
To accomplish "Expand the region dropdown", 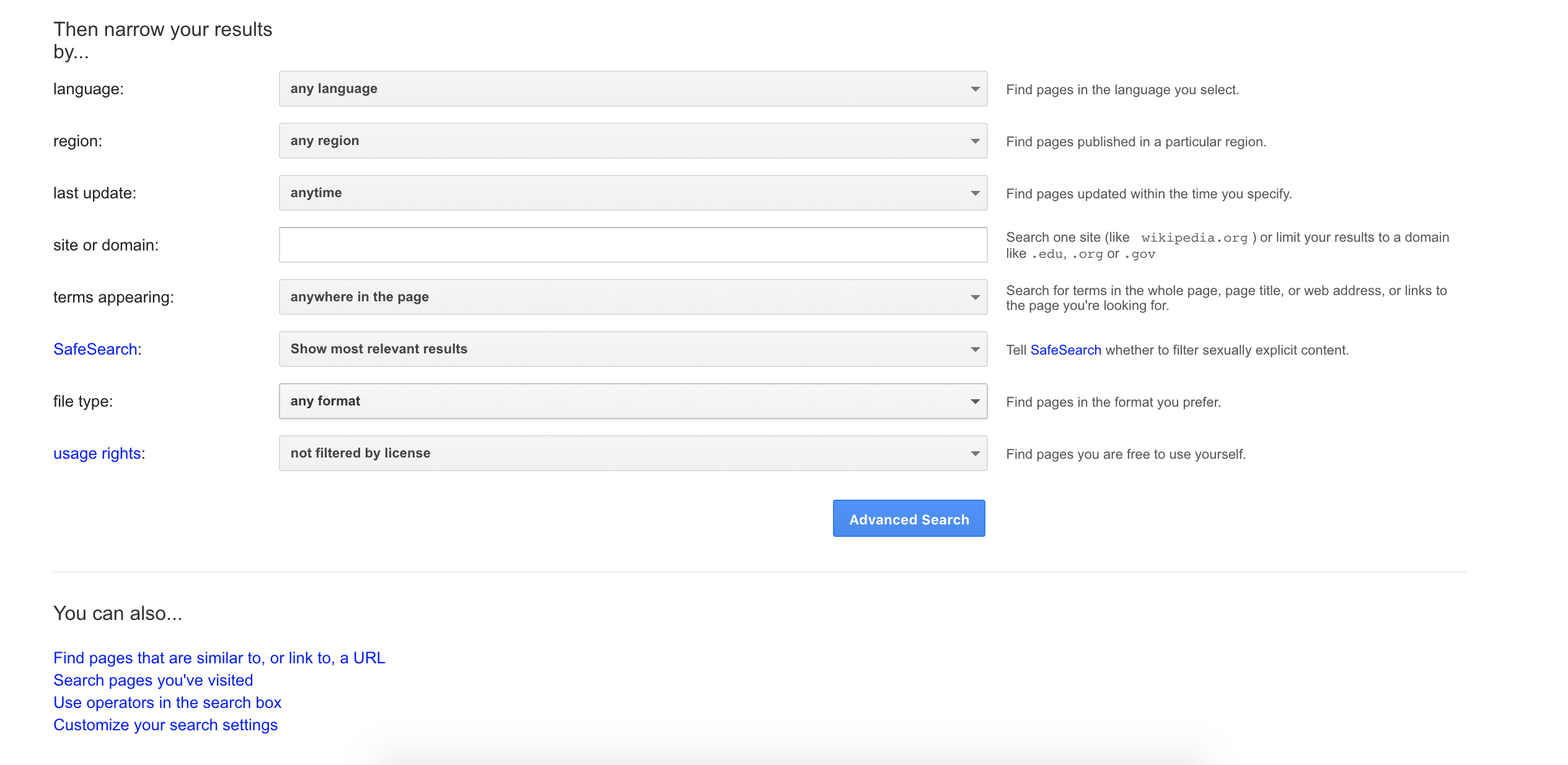I will pyautogui.click(x=632, y=141).
